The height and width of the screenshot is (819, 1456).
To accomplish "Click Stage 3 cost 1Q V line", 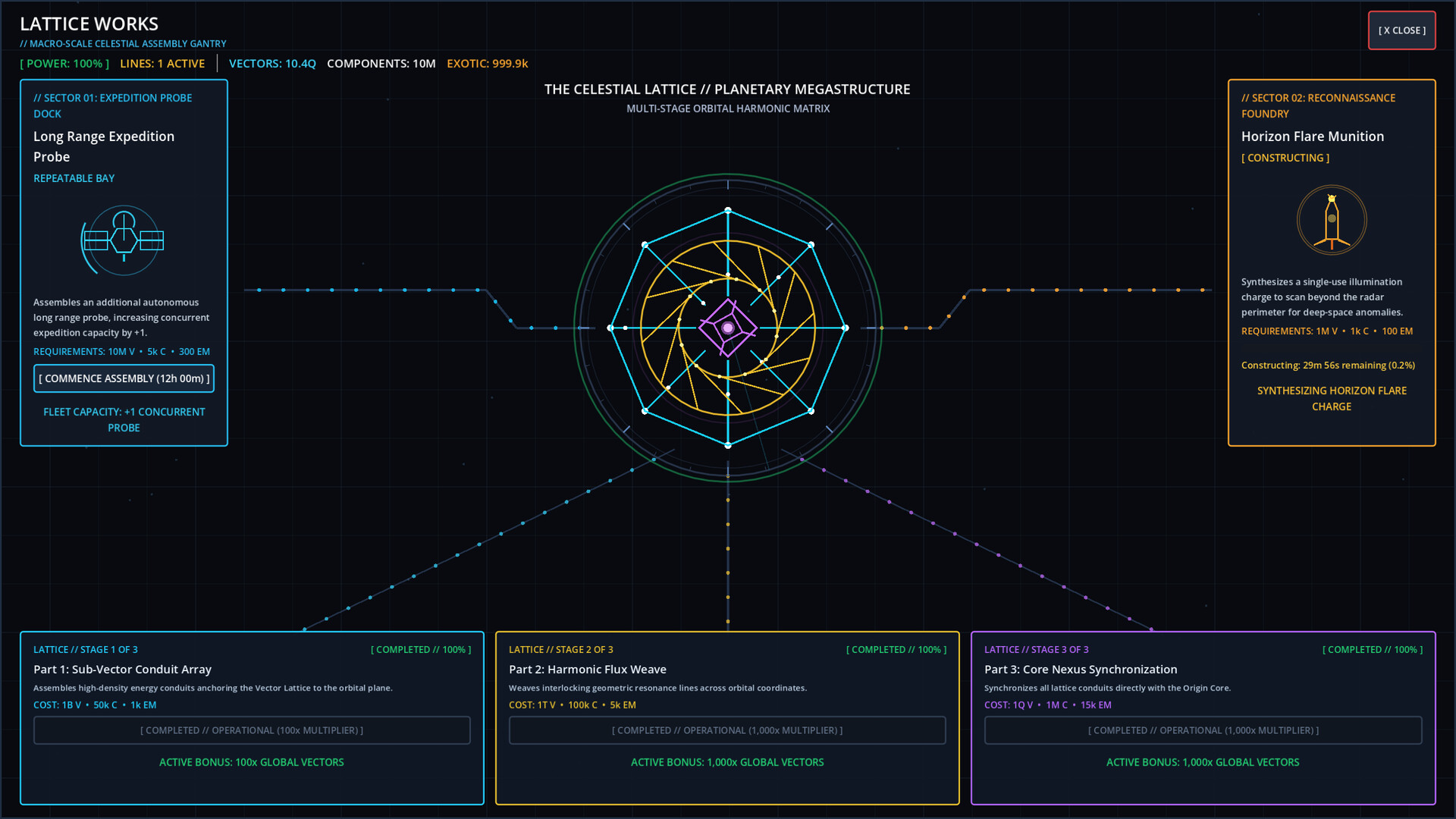I will tap(1048, 705).
